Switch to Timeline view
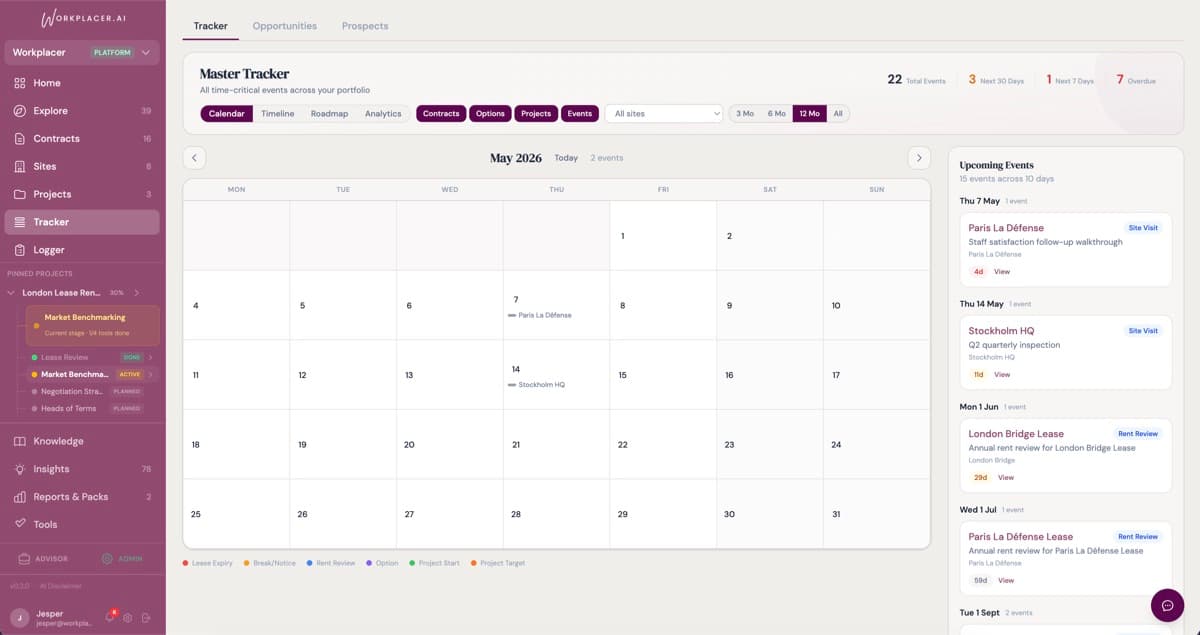The height and width of the screenshot is (635, 1200). [x=278, y=114]
